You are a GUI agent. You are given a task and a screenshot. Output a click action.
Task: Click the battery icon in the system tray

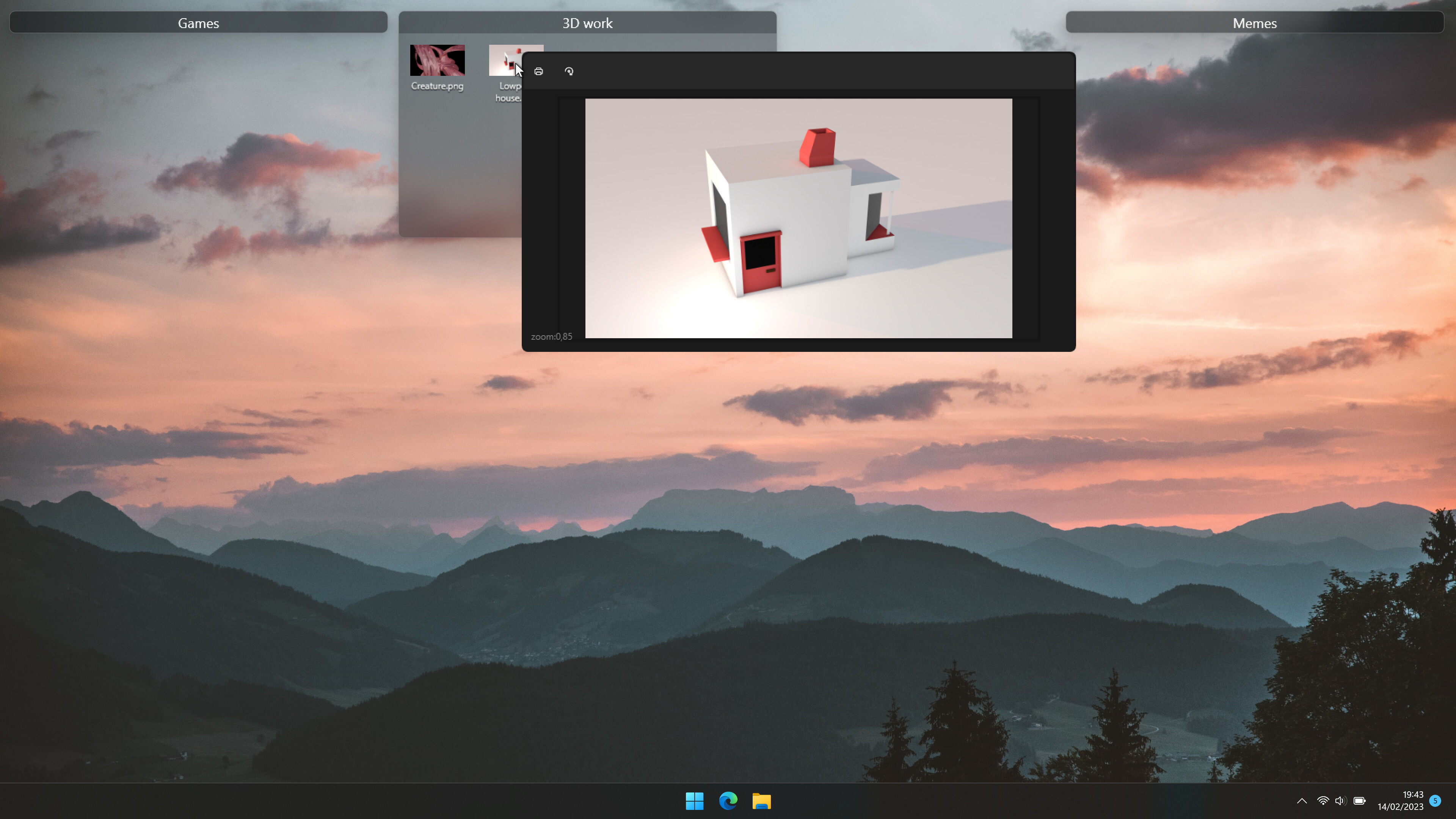1359,801
